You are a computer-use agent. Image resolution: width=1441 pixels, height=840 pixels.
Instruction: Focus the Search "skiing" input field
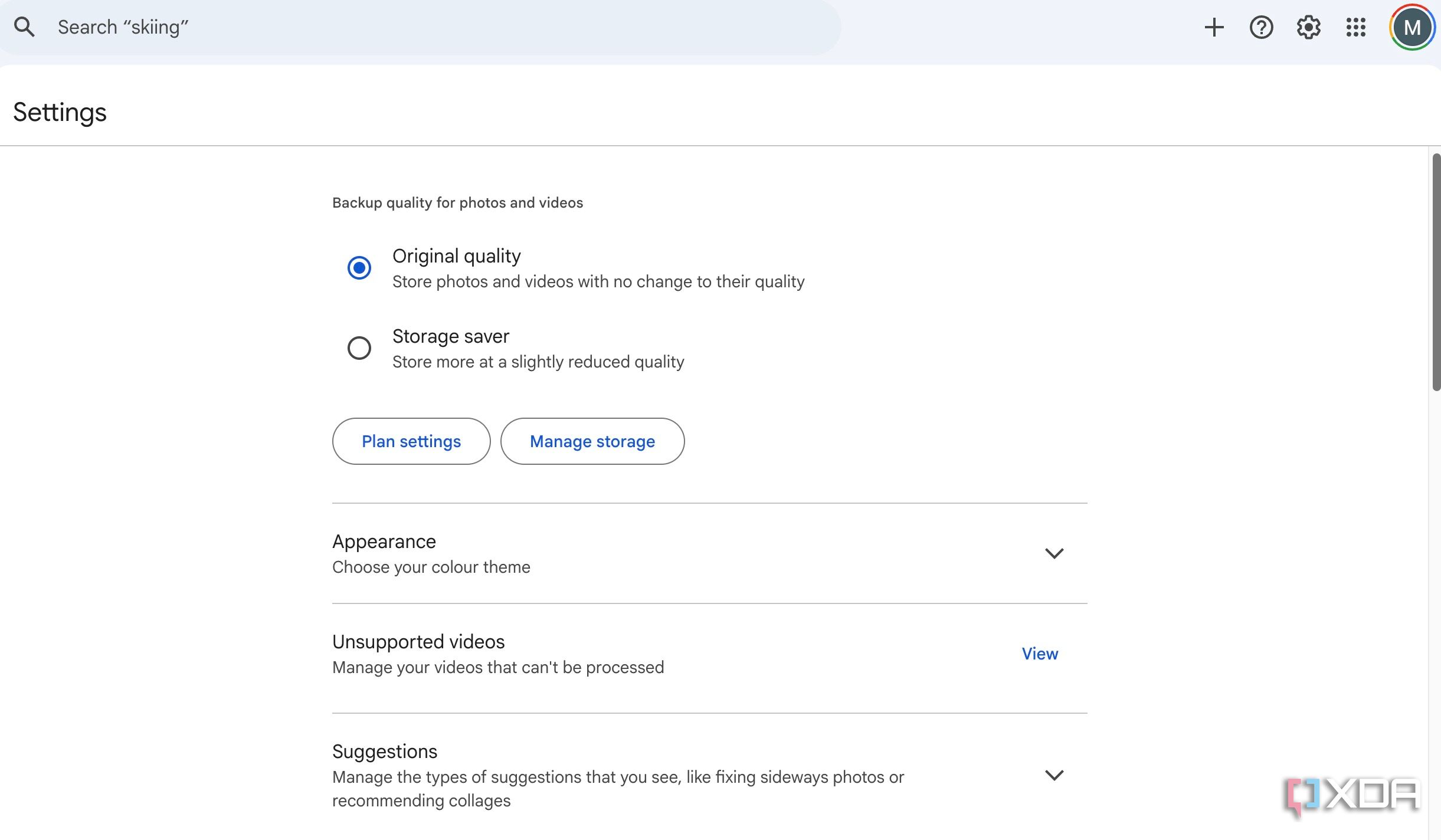pyautogui.click(x=420, y=27)
